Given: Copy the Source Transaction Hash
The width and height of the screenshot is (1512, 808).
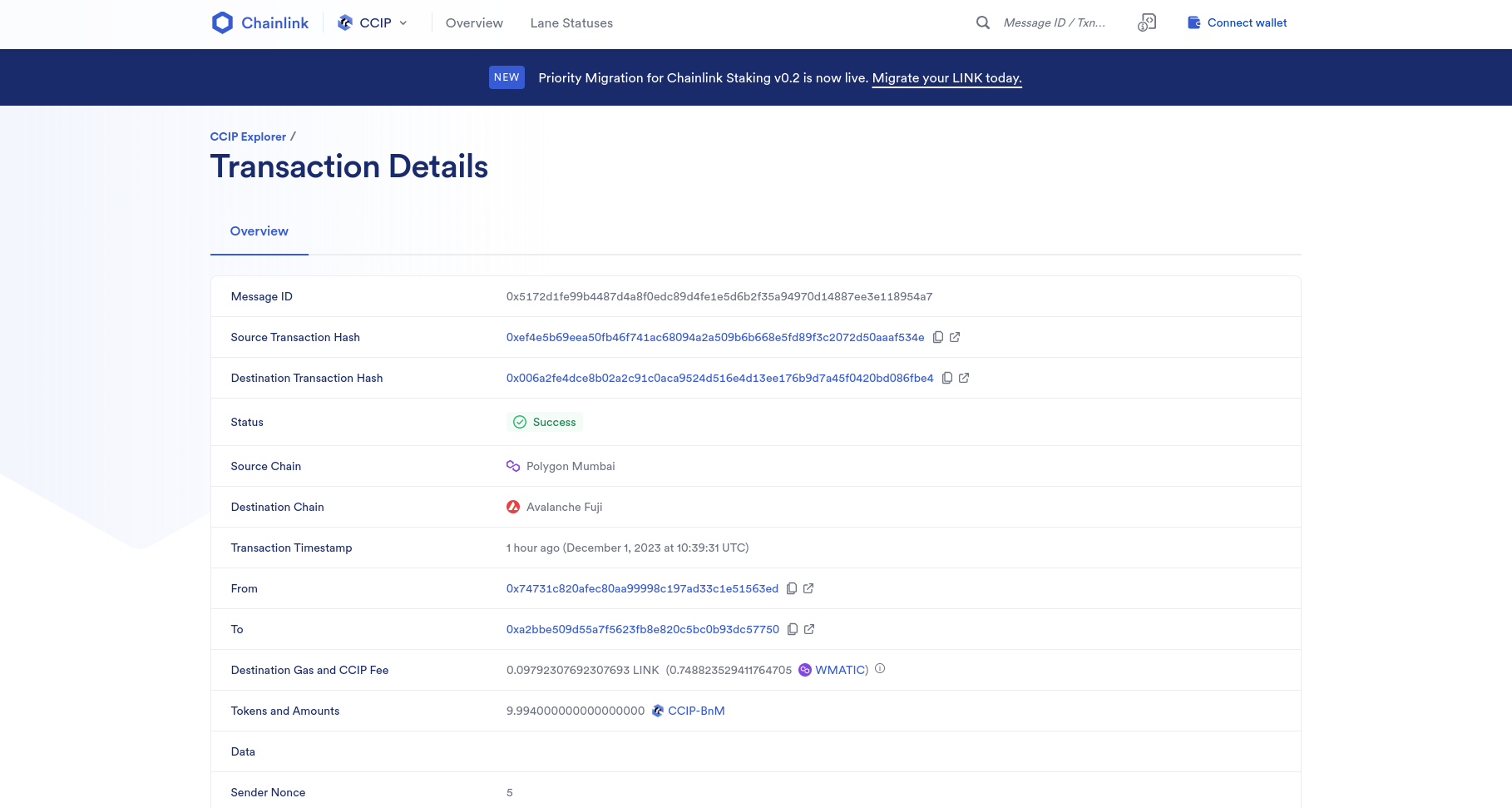Looking at the screenshot, I should pos(938,337).
